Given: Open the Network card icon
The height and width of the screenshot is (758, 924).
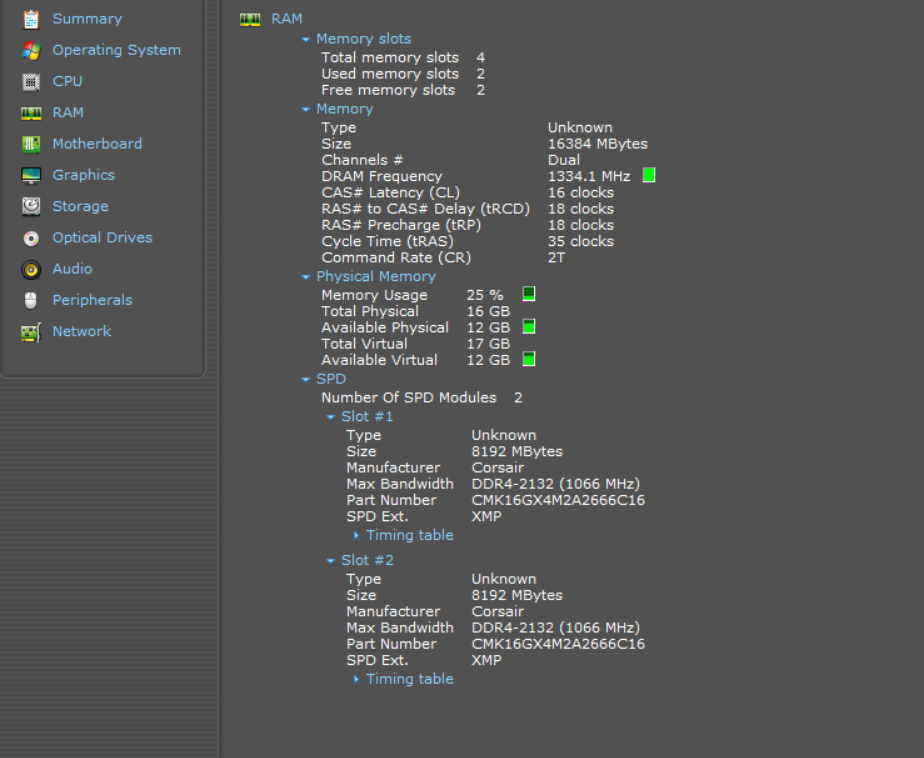Looking at the screenshot, I should tap(31, 332).
